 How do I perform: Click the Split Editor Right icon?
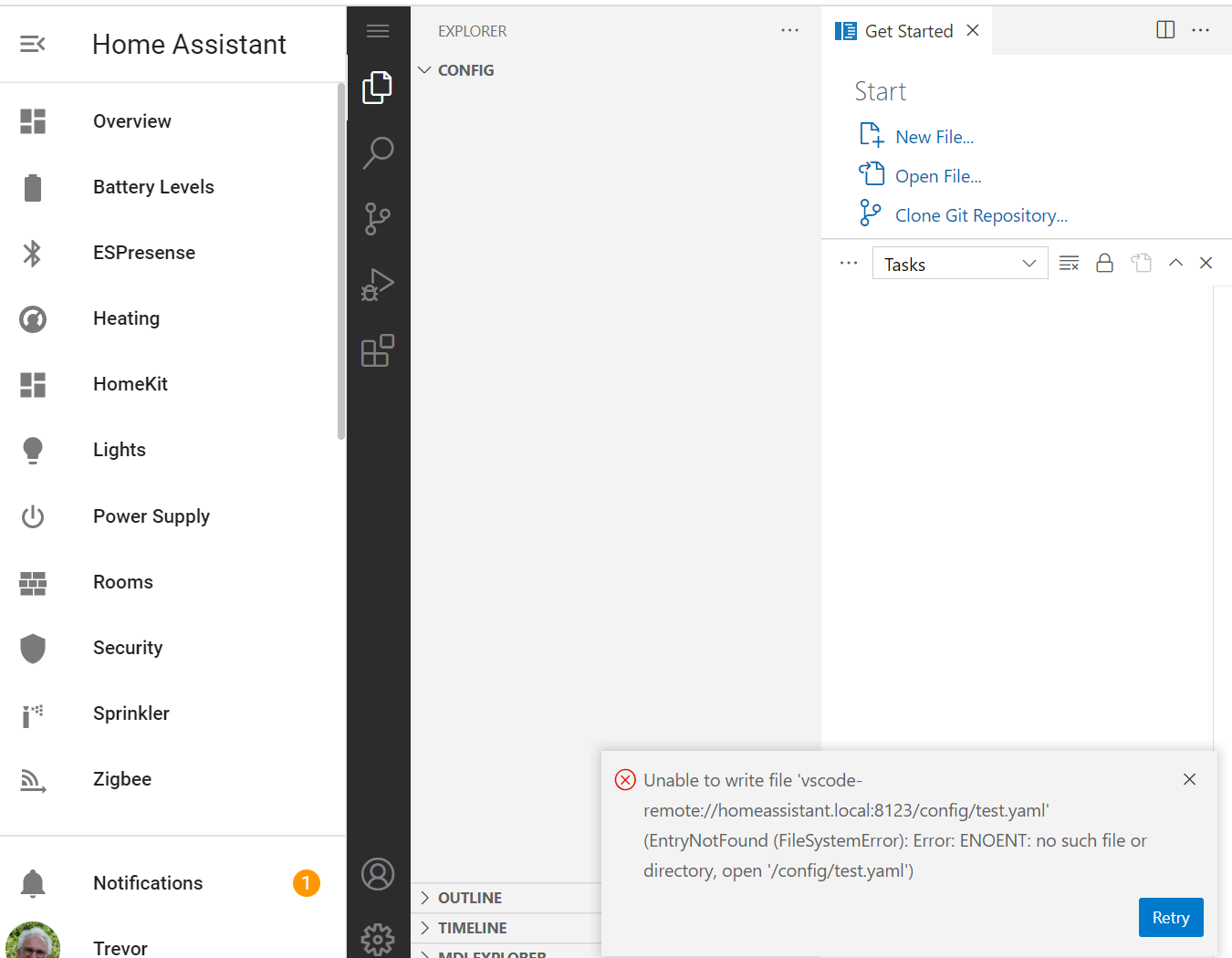pyautogui.click(x=1165, y=30)
